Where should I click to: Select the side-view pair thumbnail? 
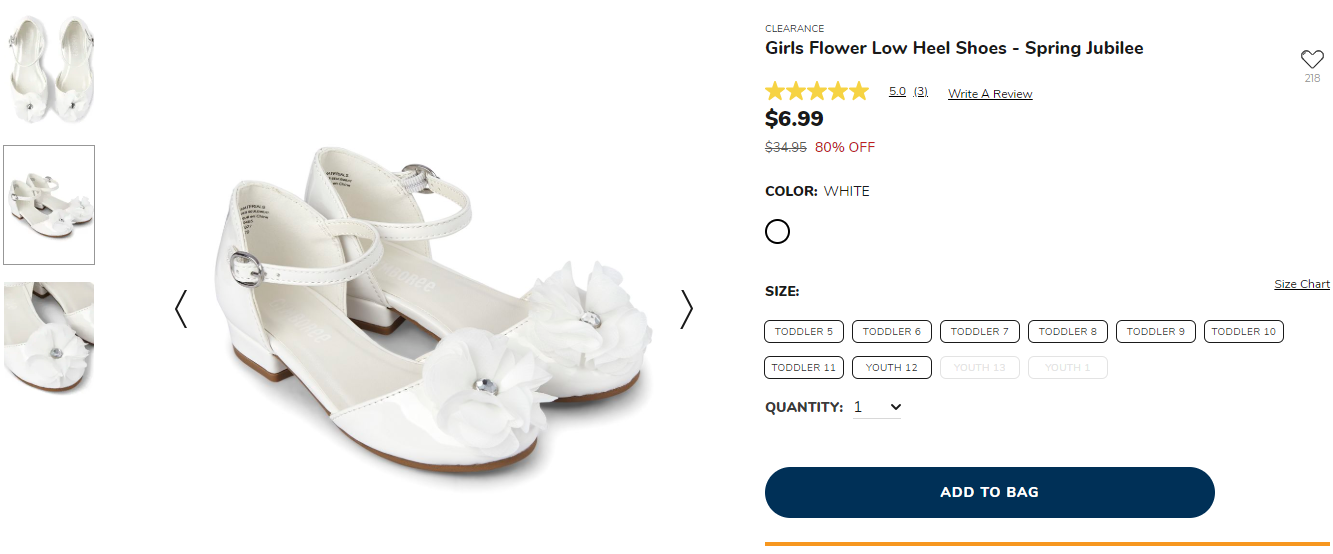tap(49, 205)
